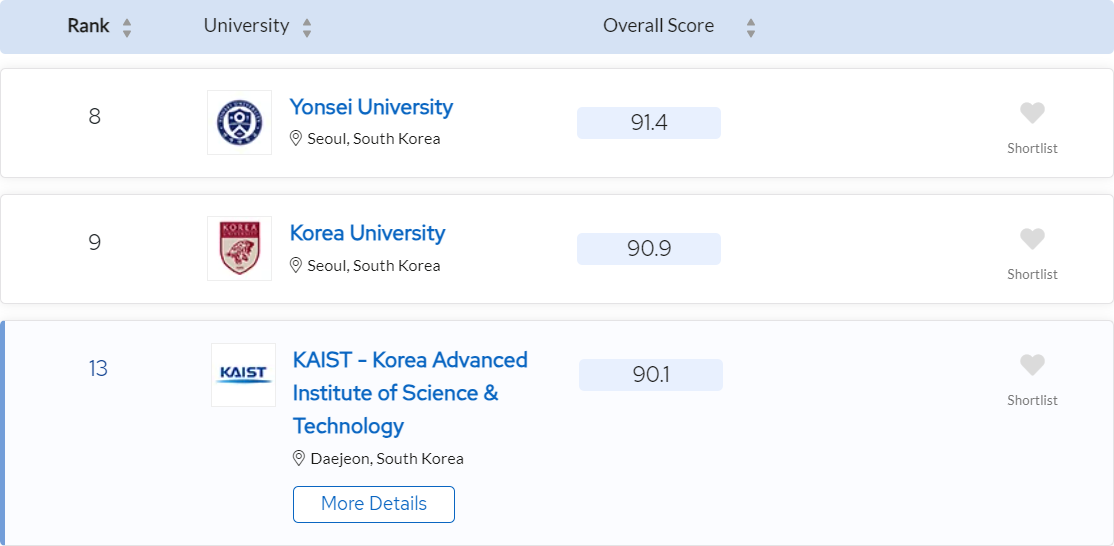Viewport: 1114px width, 546px height.
Task: Add KAIST to shortlist via heart
Action: tap(1032, 365)
